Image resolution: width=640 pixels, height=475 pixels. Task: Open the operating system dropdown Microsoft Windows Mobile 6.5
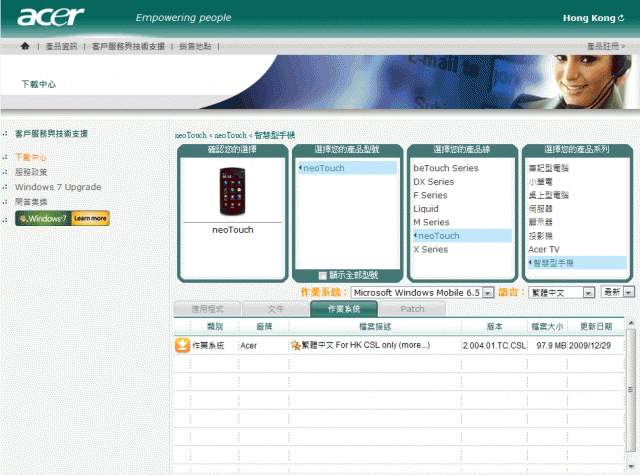pos(422,293)
